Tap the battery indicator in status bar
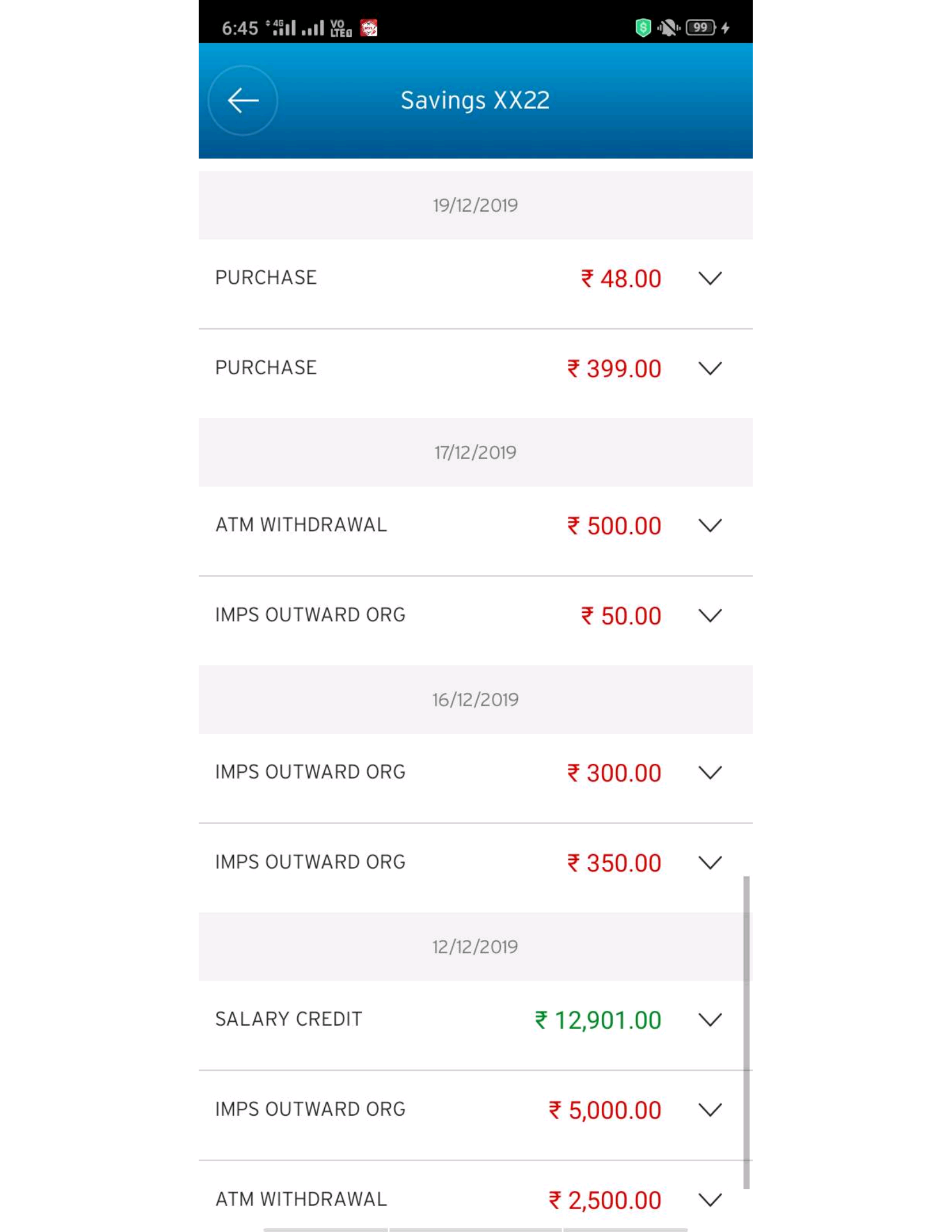 pyautogui.click(x=700, y=28)
